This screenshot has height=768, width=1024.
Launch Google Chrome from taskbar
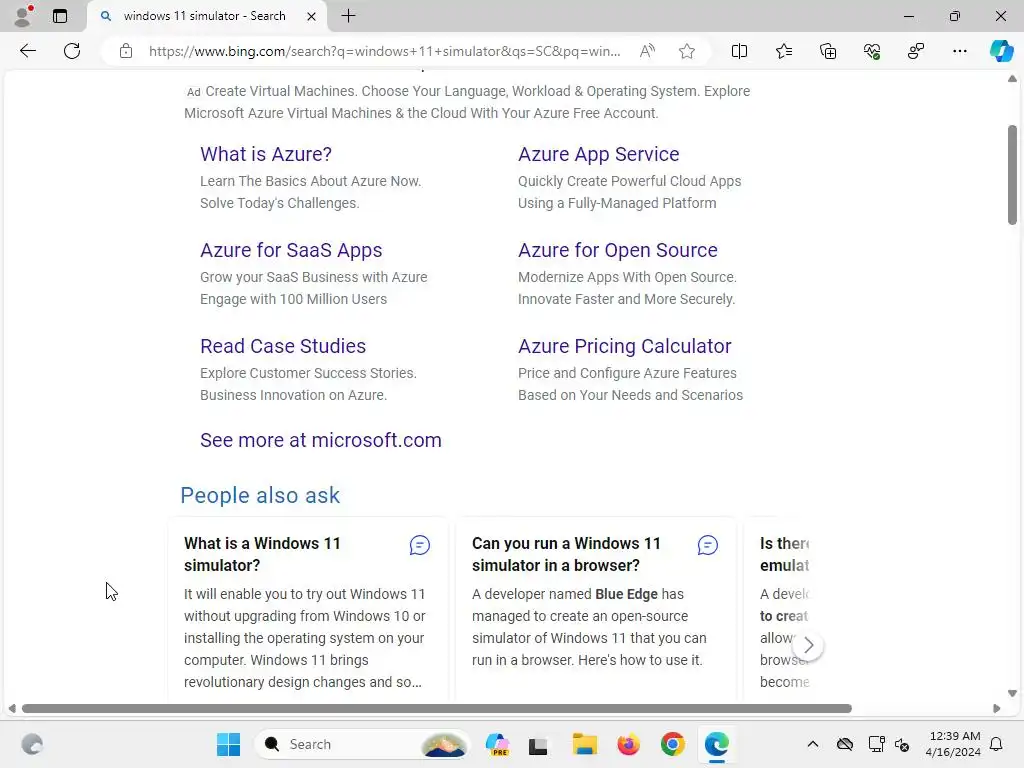[x=673, y=744]
